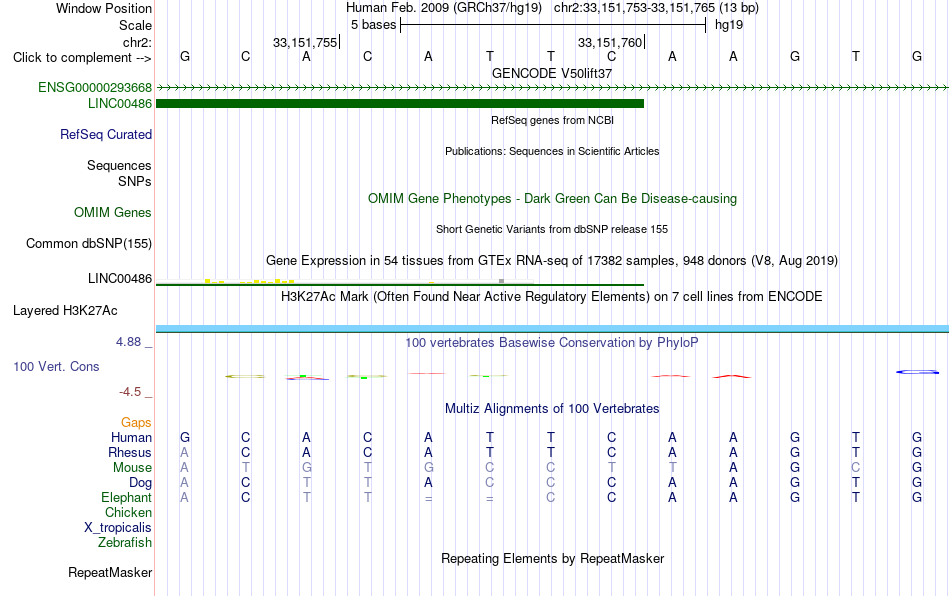Click the 4.88 PhyloP upper scale value
Screen dimensions: 950x596
point(128,342)
